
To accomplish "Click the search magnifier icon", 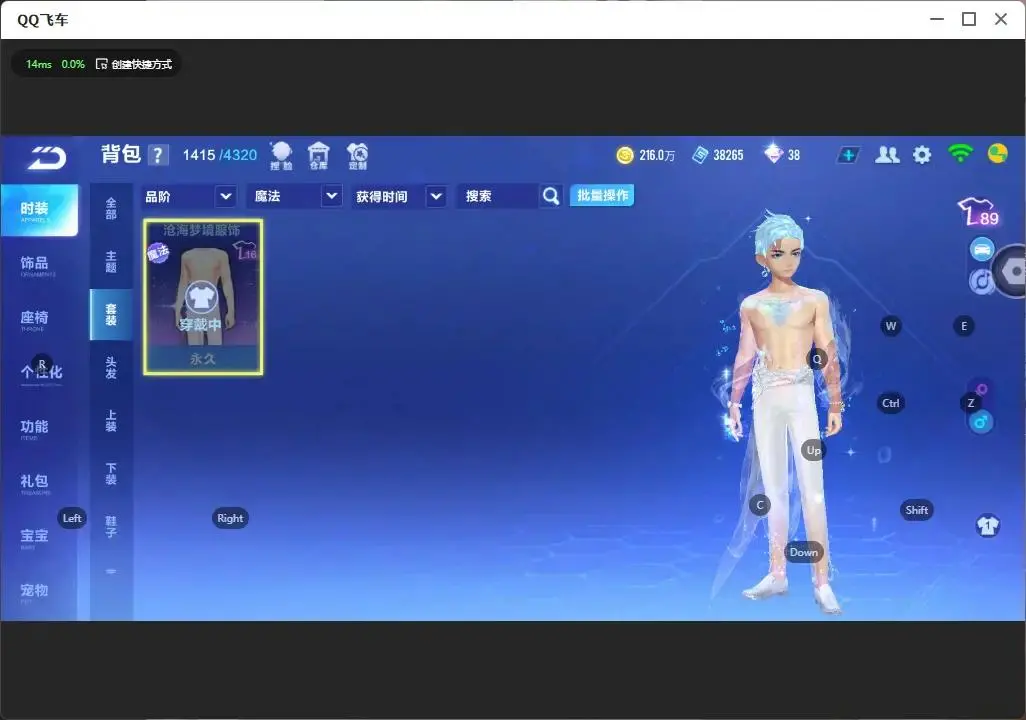I will point(551,196).
